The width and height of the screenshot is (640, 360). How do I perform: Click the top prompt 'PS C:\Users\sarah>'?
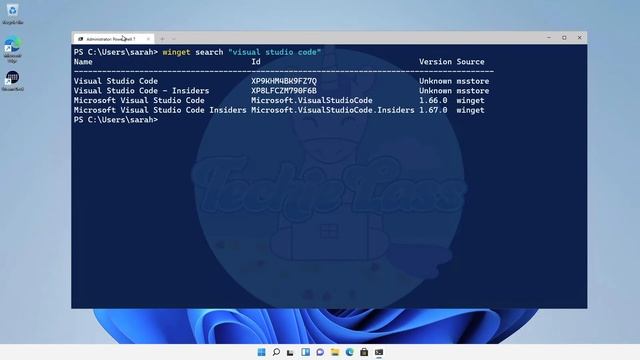(x=116, y=52)
